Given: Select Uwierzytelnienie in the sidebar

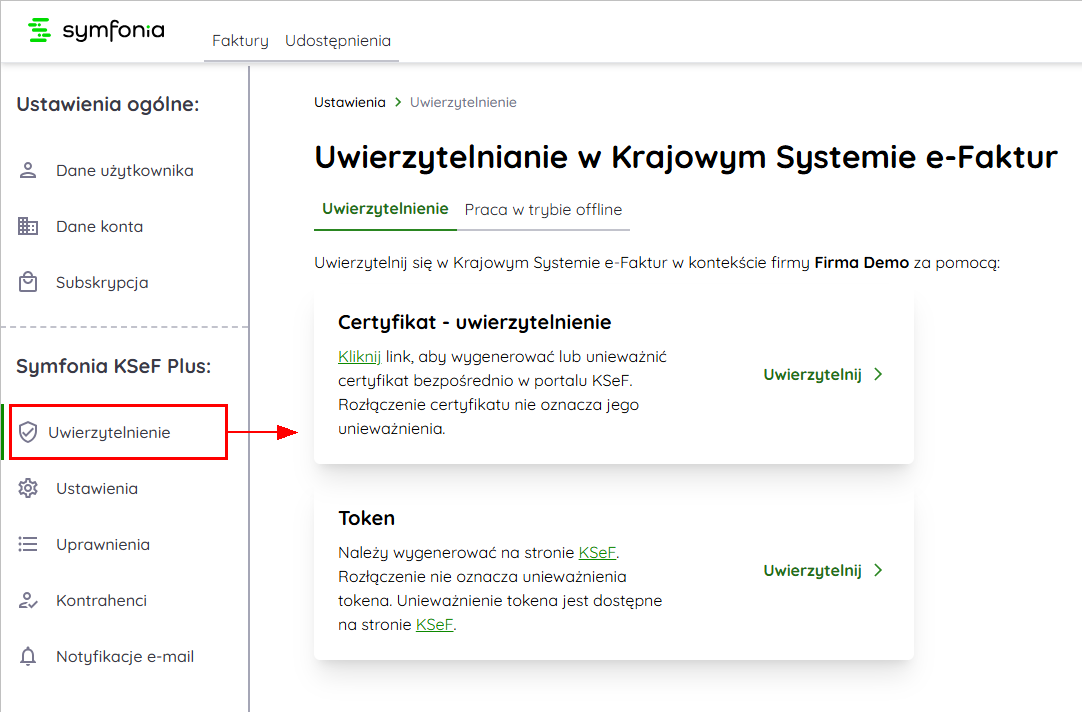Looking at the screenshot, I should (x=109, y=433).
